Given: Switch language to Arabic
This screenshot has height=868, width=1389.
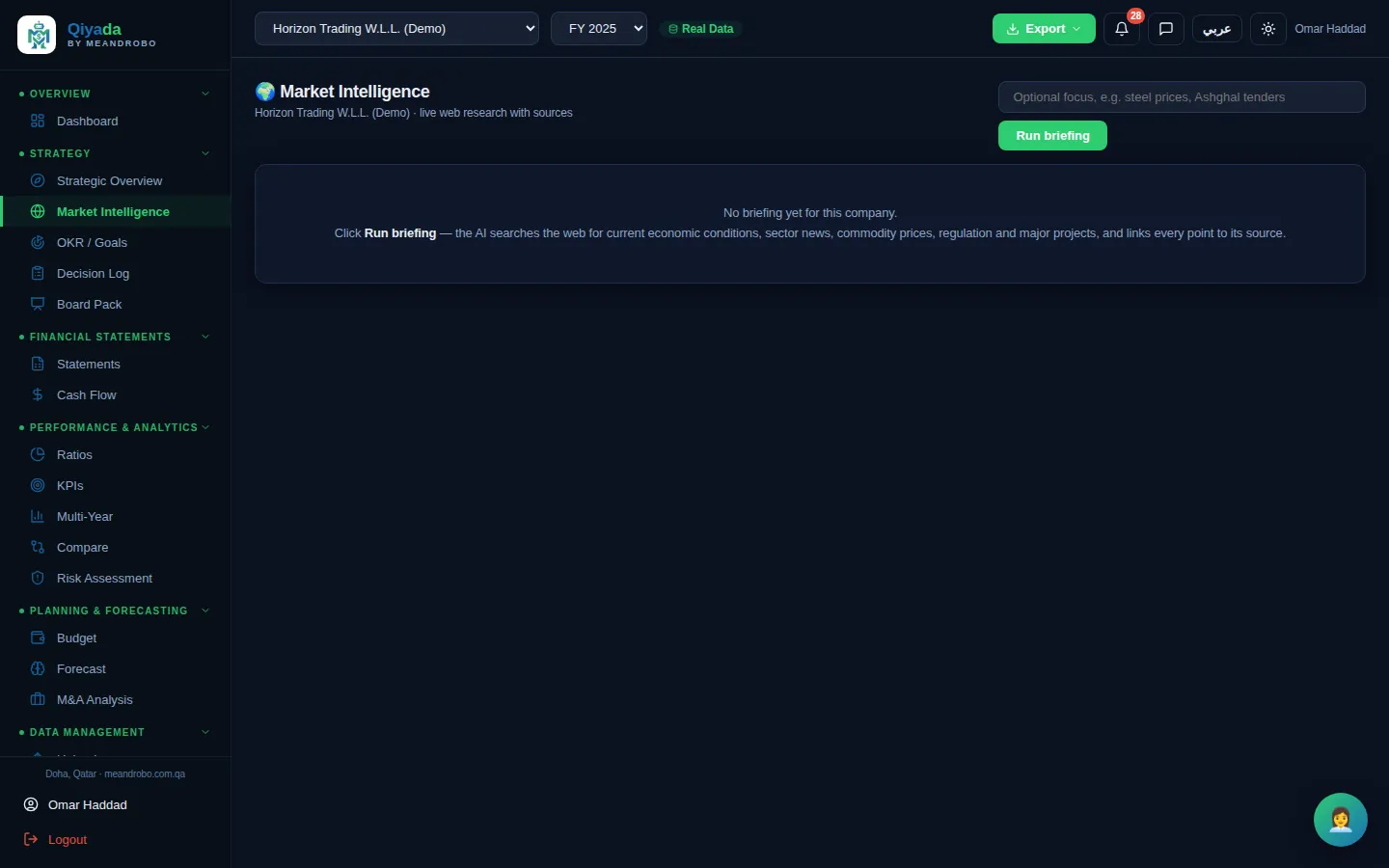Looking at the screenshot, I should pyautogui.click(x=1217, y=29).
